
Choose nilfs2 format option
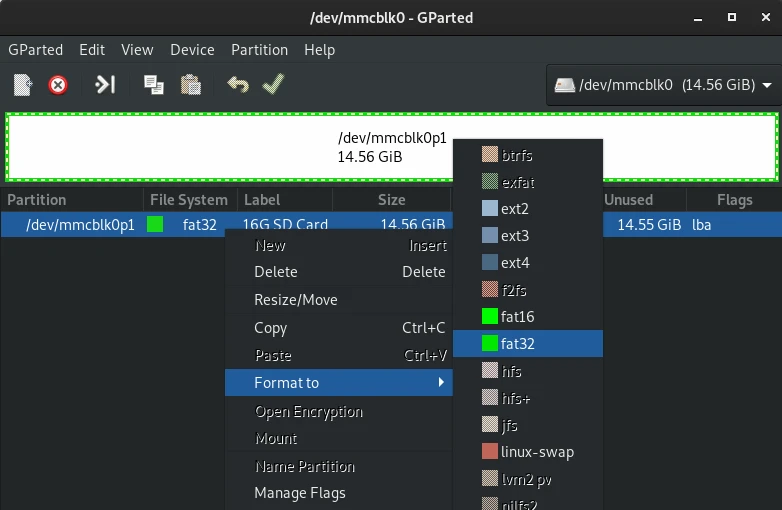(x=528, y=503)
